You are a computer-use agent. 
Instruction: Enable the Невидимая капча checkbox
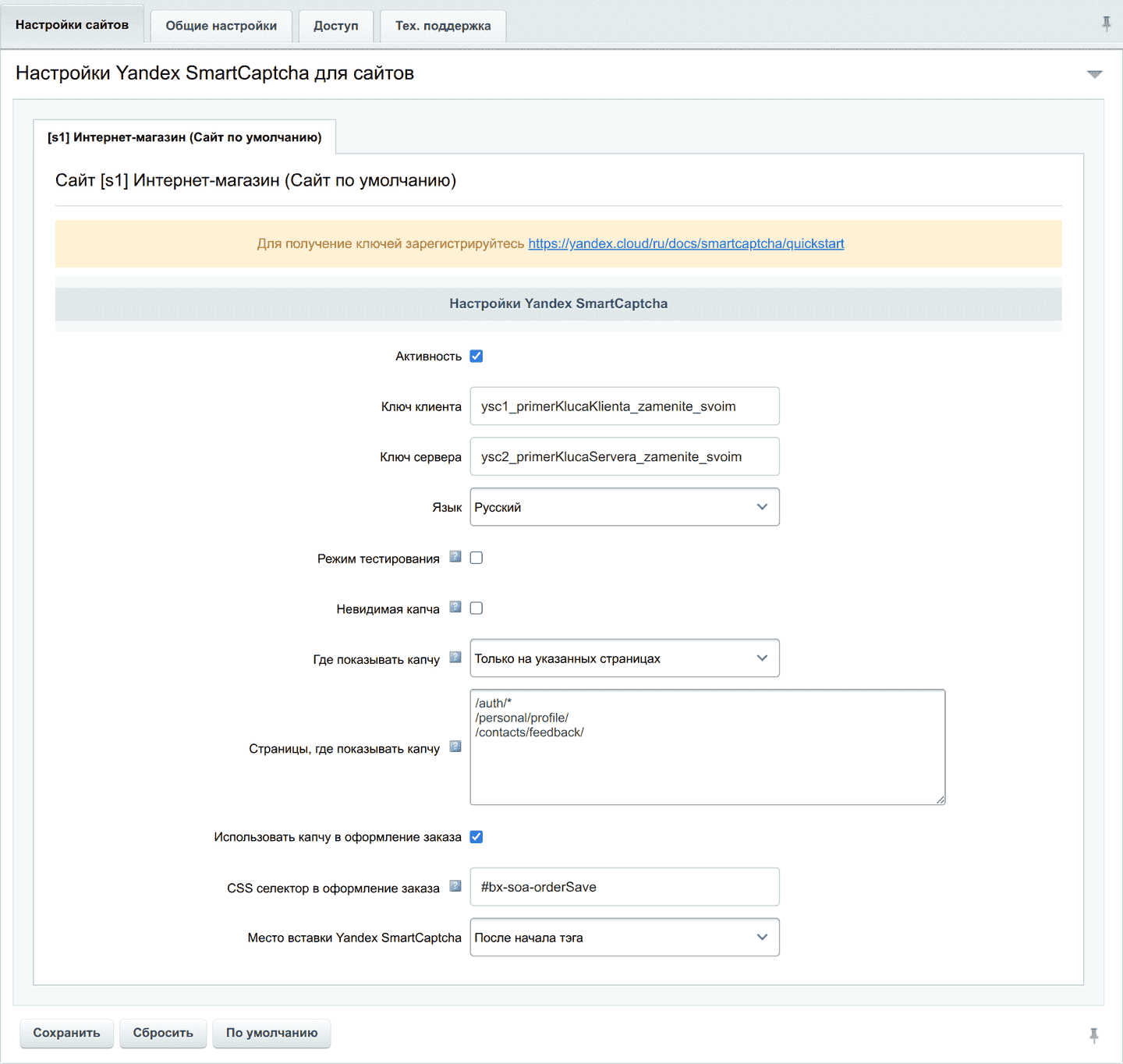click(x=476, y=608)
